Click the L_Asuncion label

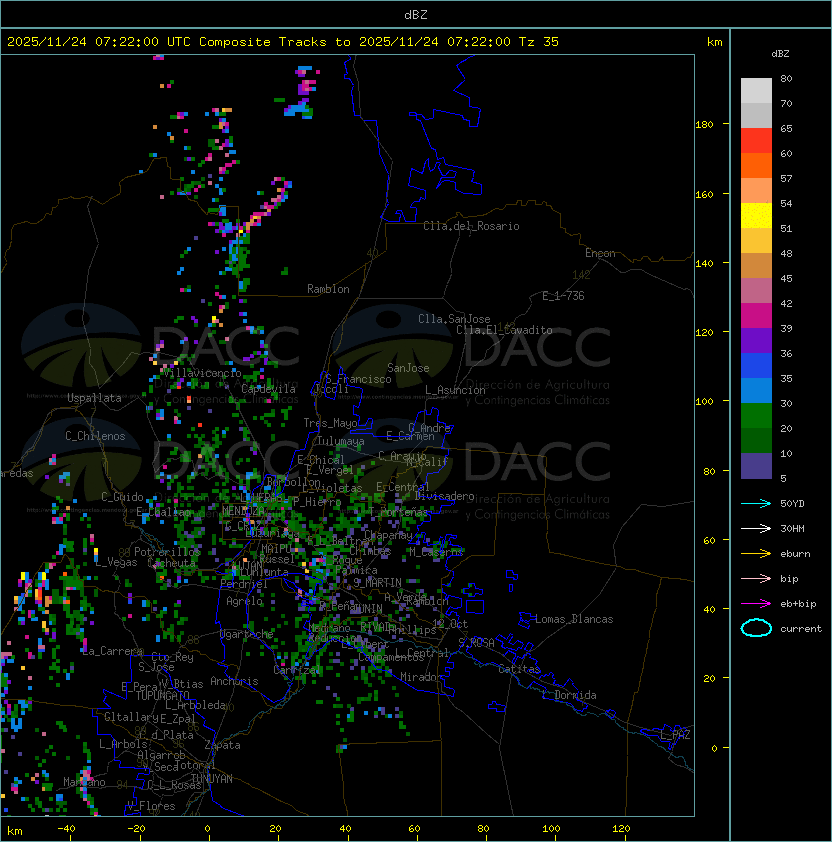(x=455, y=390)
